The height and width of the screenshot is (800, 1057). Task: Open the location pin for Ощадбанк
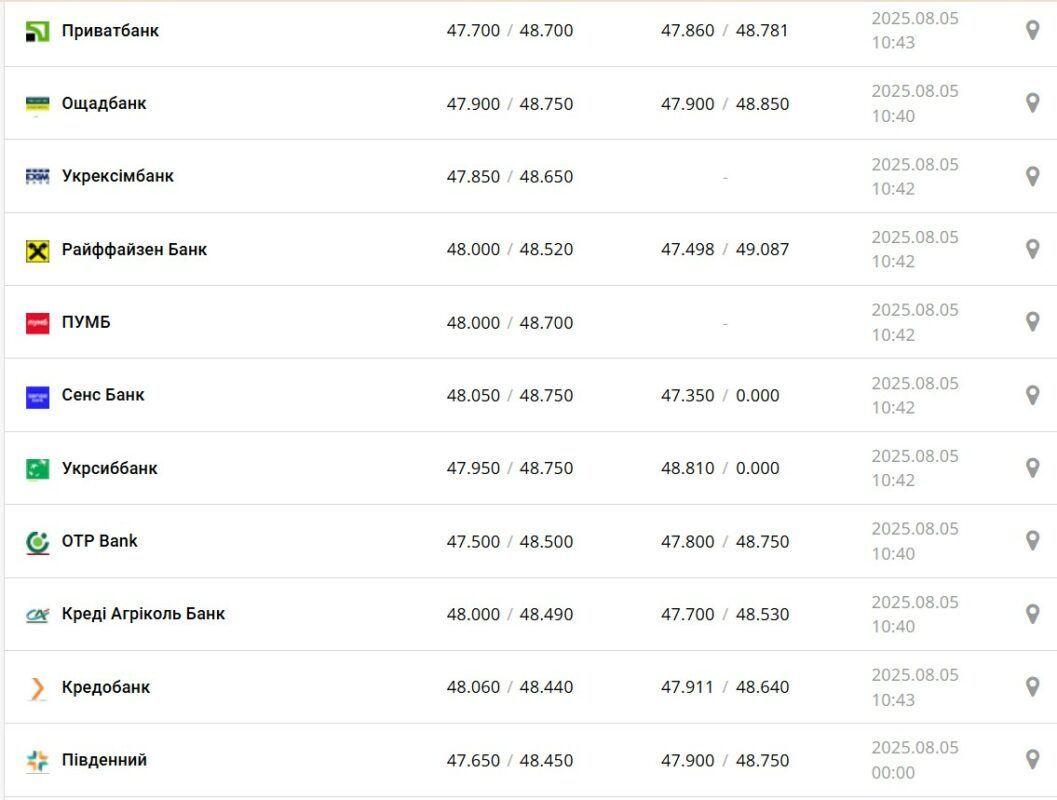coord(1032,103)
